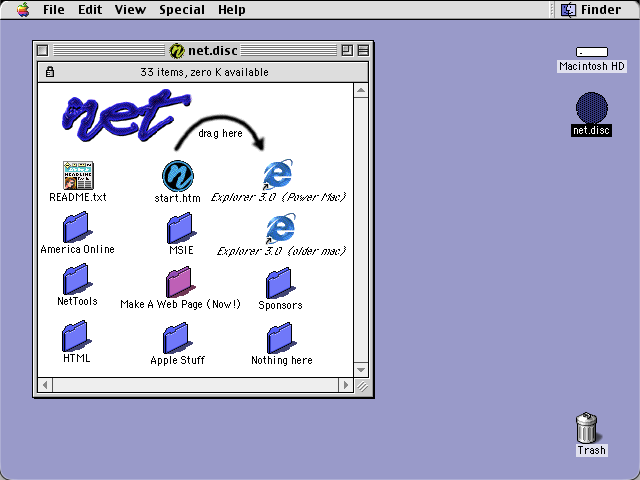Click the Sponsors folder name
The width and height of the screenshot is (640, 480).
pos(280,305)
